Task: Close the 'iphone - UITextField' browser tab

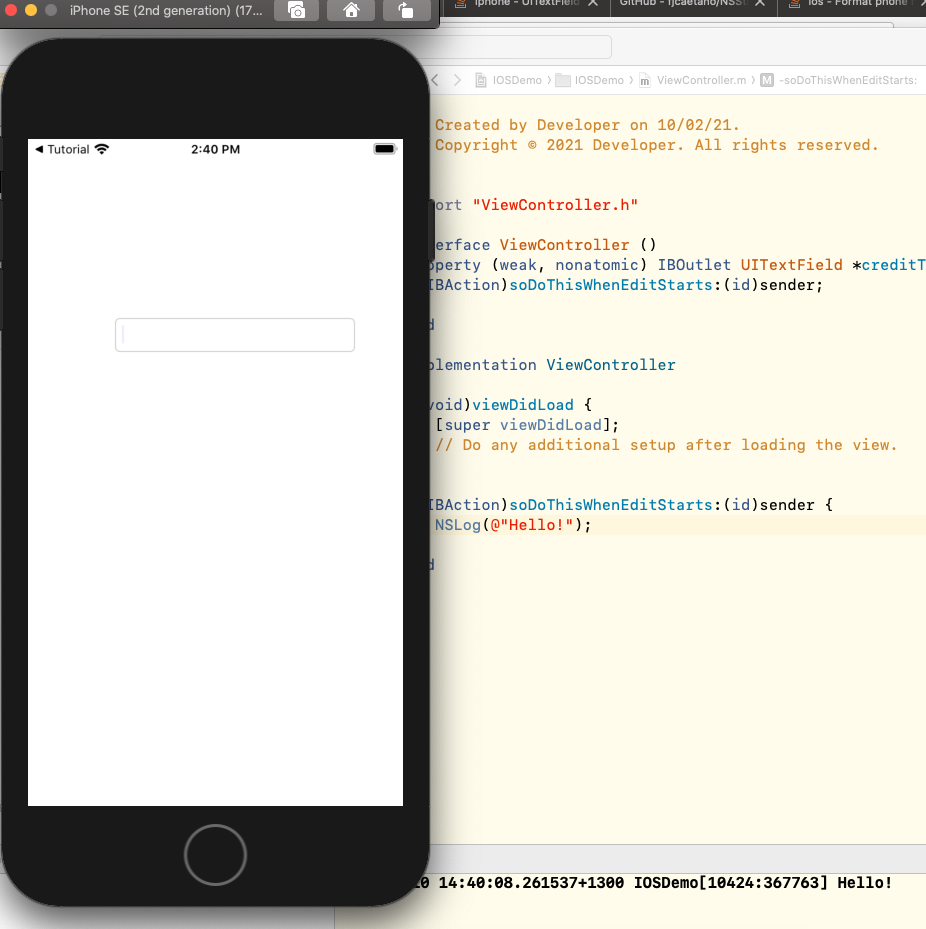Action: point(593,3)
